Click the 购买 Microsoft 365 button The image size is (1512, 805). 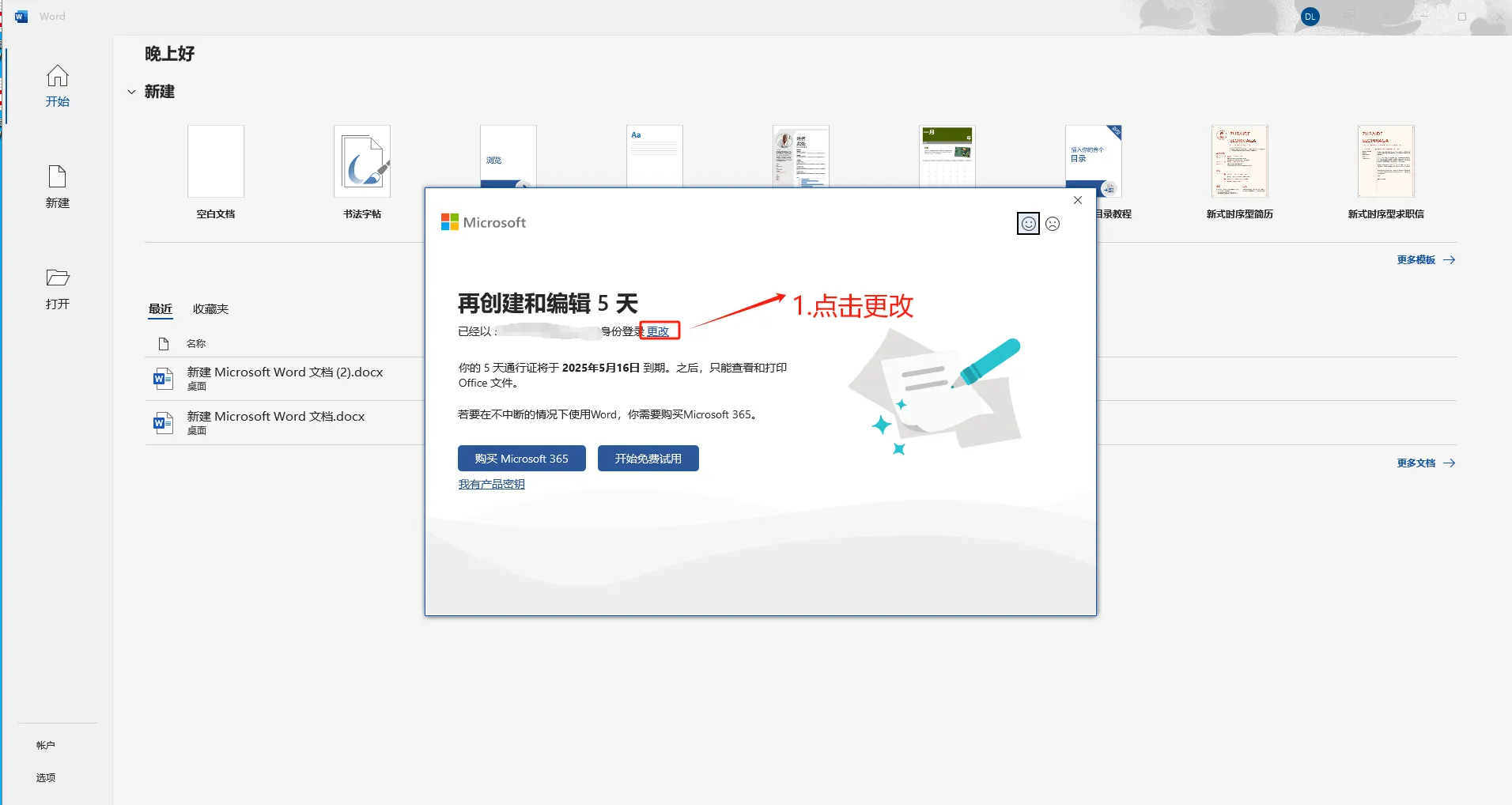521,459
